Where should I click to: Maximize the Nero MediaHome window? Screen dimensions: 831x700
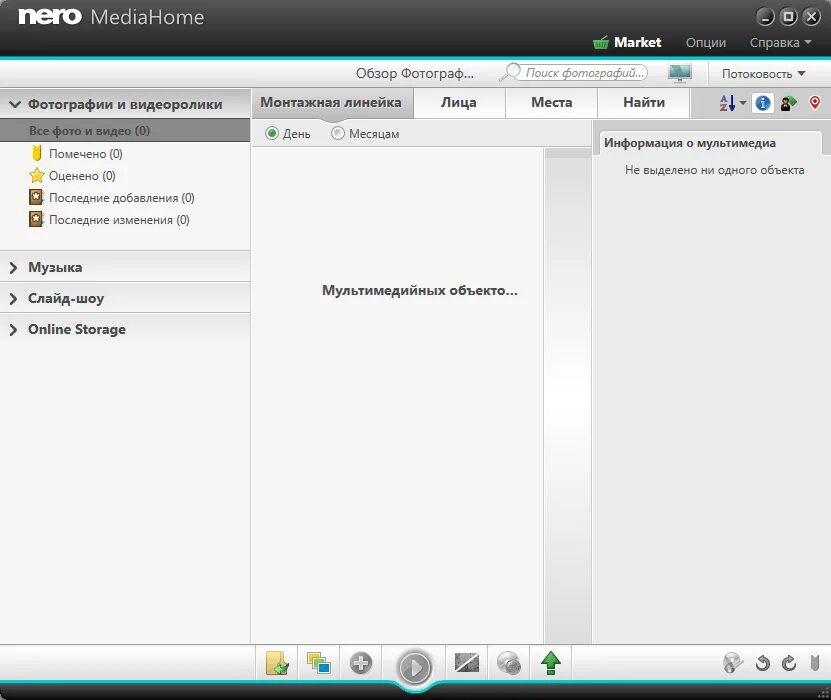coord(788,17)
